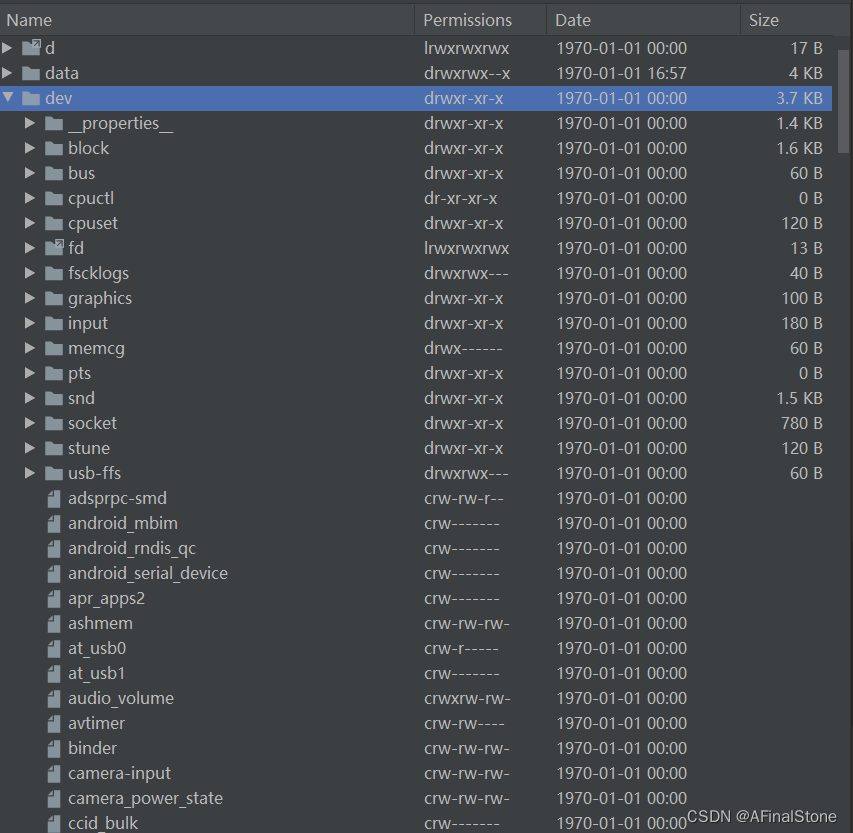This screenshot has height=833, width=853.
Task: Click date 1970-01-01 16:57 of data
Action: [621, 73]
